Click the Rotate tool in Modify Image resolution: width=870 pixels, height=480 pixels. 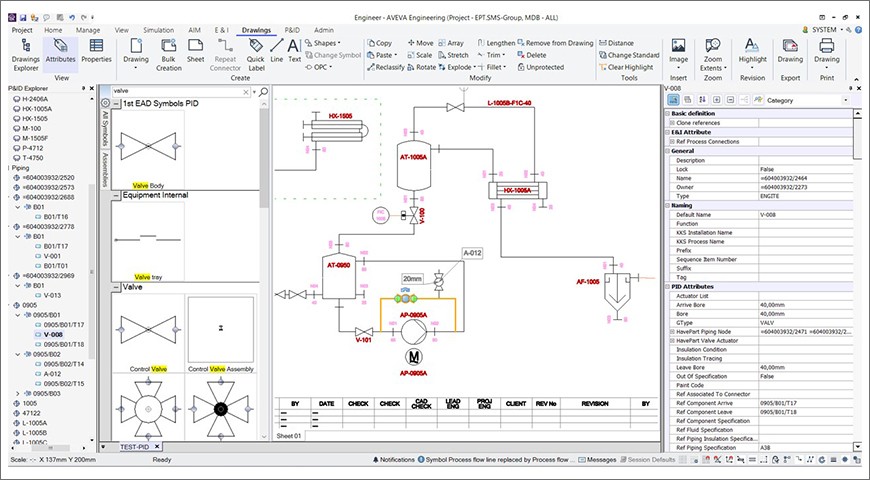point(420,68)
